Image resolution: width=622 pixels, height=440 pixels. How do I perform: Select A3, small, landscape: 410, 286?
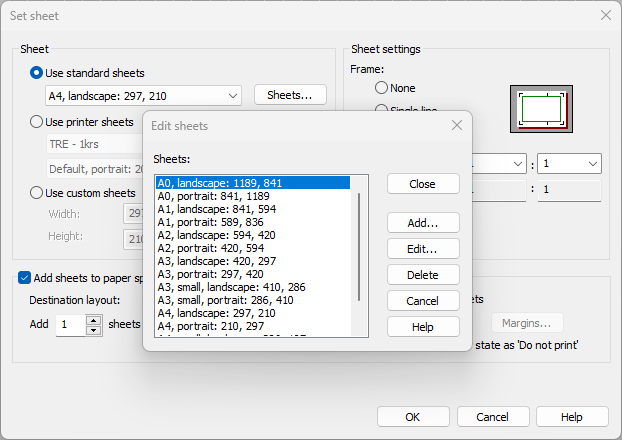click(x=231, y=286)
